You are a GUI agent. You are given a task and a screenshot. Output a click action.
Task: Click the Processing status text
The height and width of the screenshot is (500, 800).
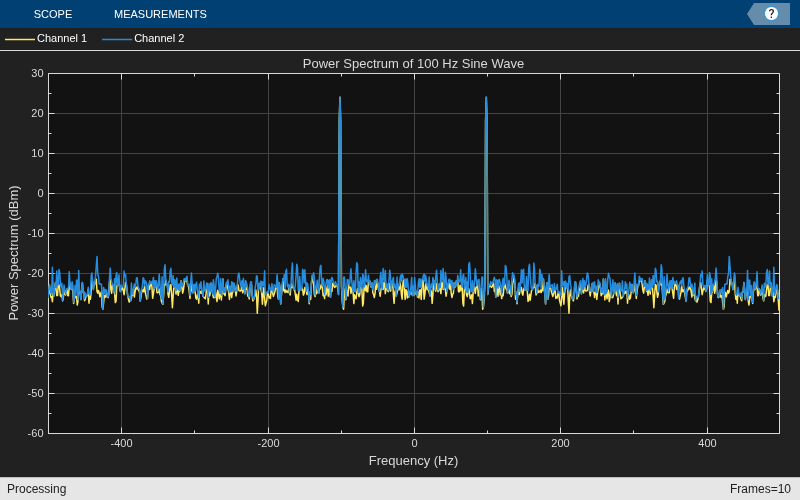click(x=37, y=489)
